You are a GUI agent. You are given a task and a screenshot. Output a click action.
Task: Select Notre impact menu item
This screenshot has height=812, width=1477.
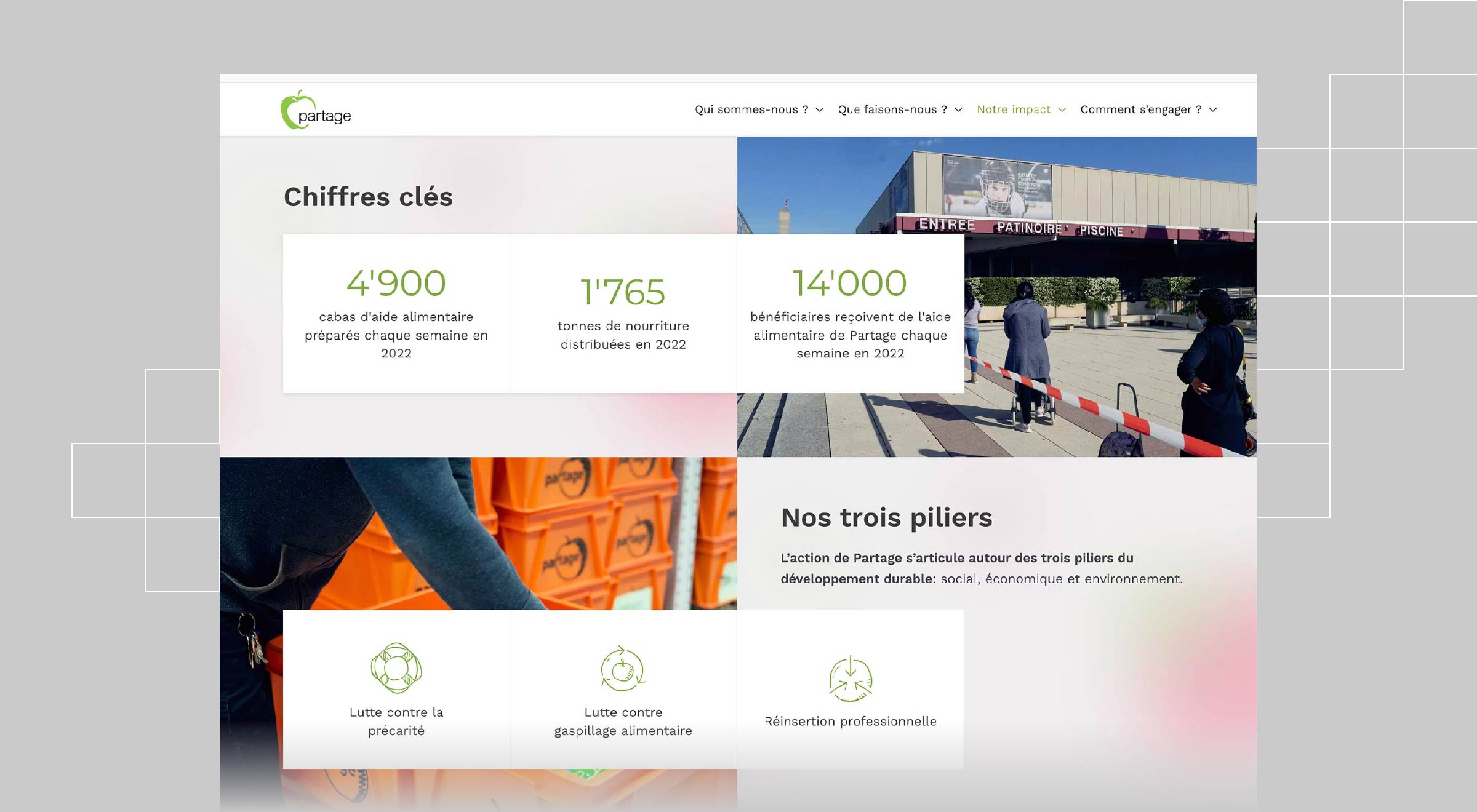pyautogui.click(x=1013, y=109)
